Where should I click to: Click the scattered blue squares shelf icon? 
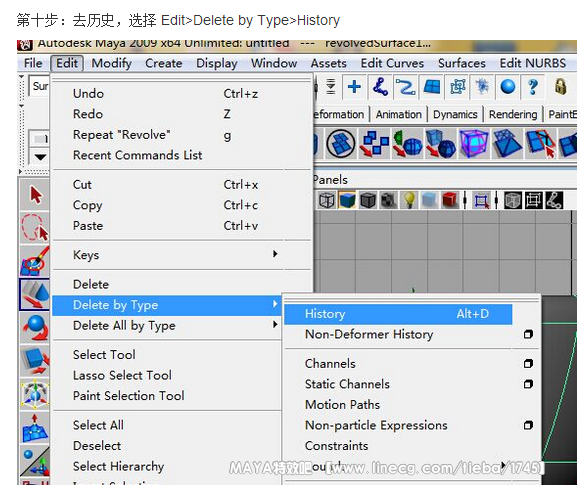pos(374,143)
